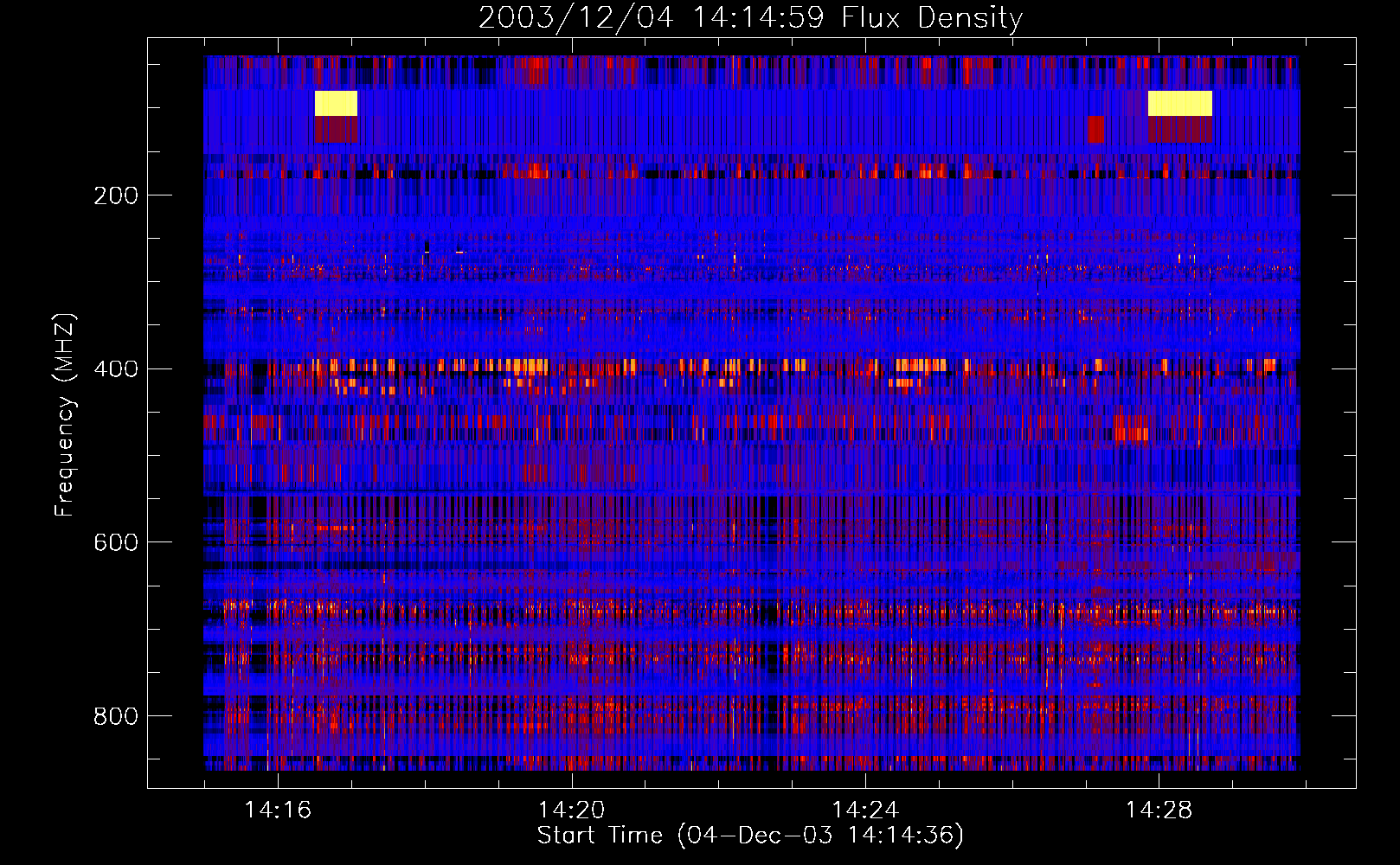
Task: Click the 'Frequency (MHZ)' y-axis label
Action: pos(64,415)
